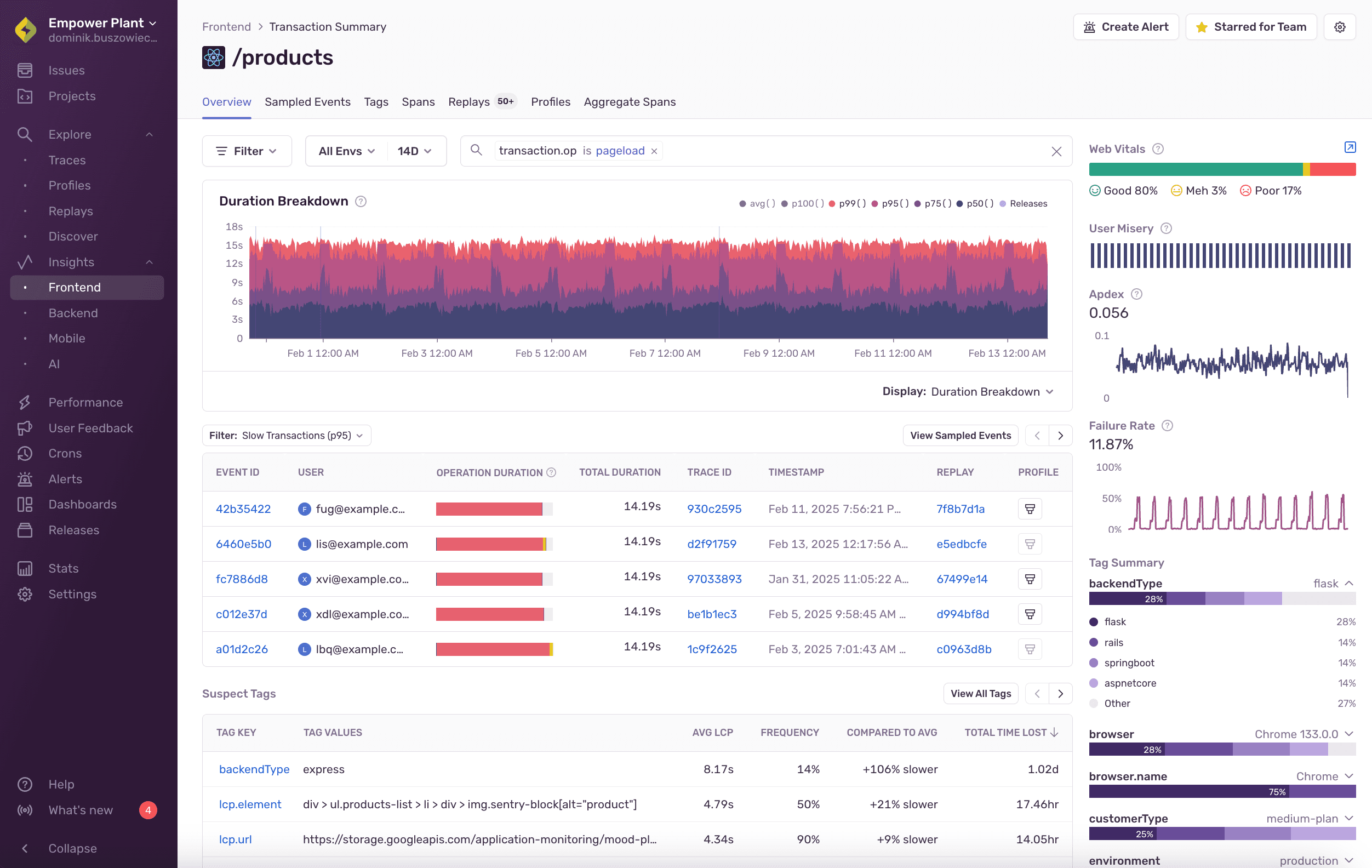Open the profile icon for event 42b35422
Viewport: 1372px width, 868px height.
(1030, 509)
